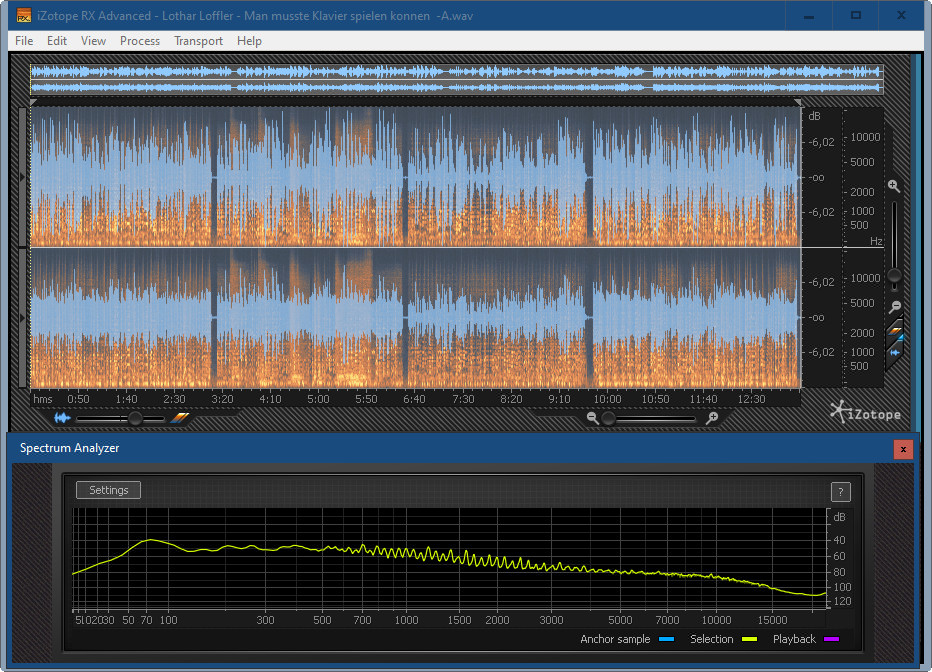The width and height of the screenshot is (932, 672).
Task: Open the File menu
Action: [24, 41]
